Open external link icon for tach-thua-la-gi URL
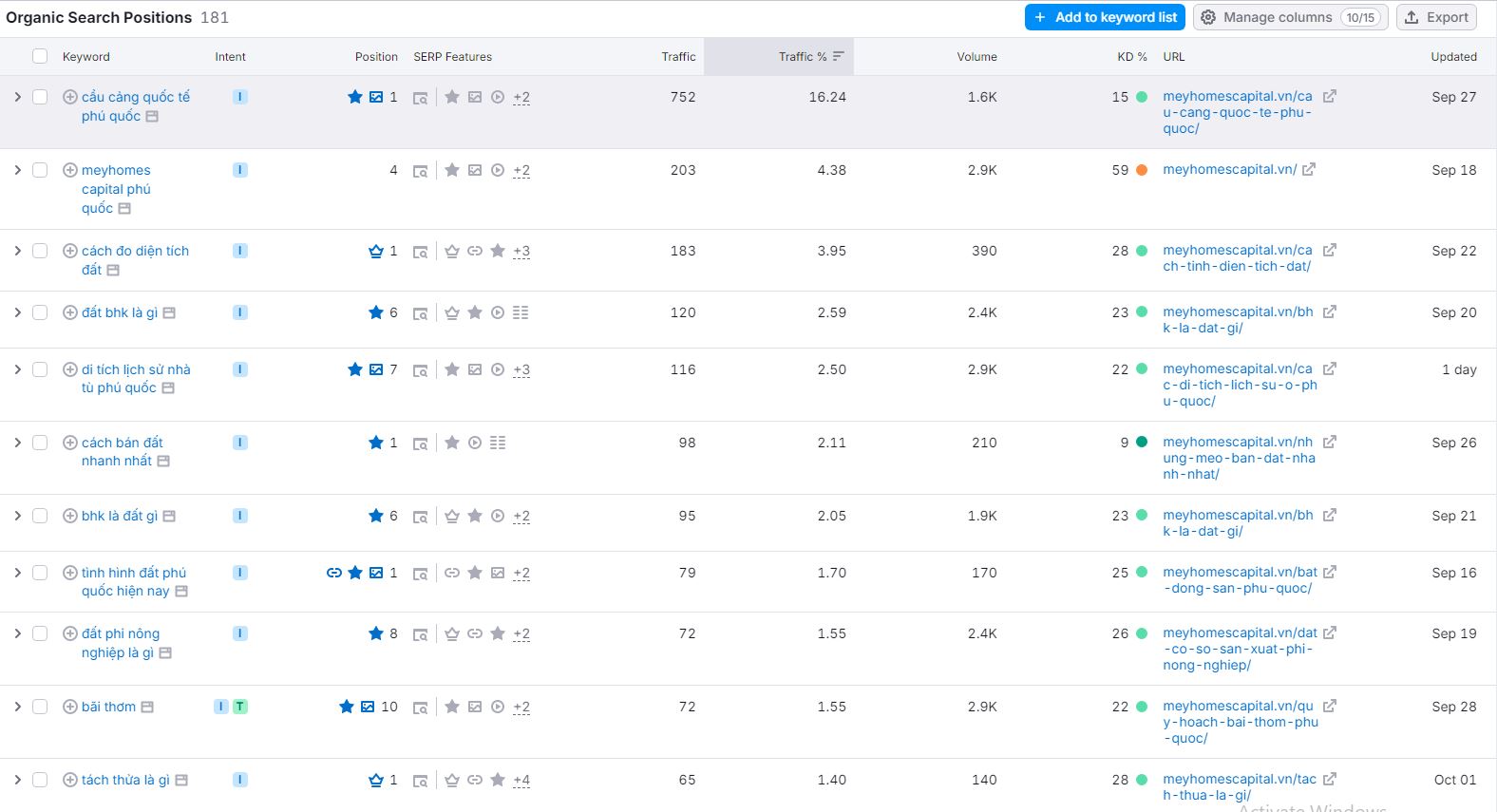Screen dimensions: 1497x812 click(1330, 779)
